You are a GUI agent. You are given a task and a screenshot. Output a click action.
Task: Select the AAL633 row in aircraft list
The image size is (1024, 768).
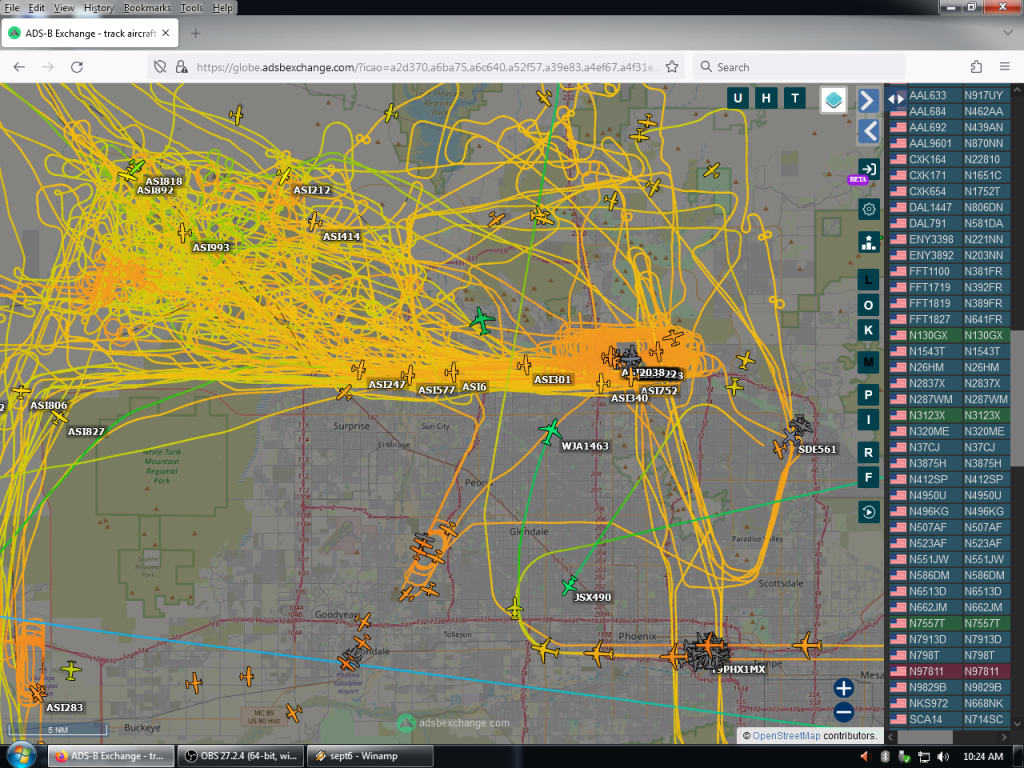click(950, 95)
